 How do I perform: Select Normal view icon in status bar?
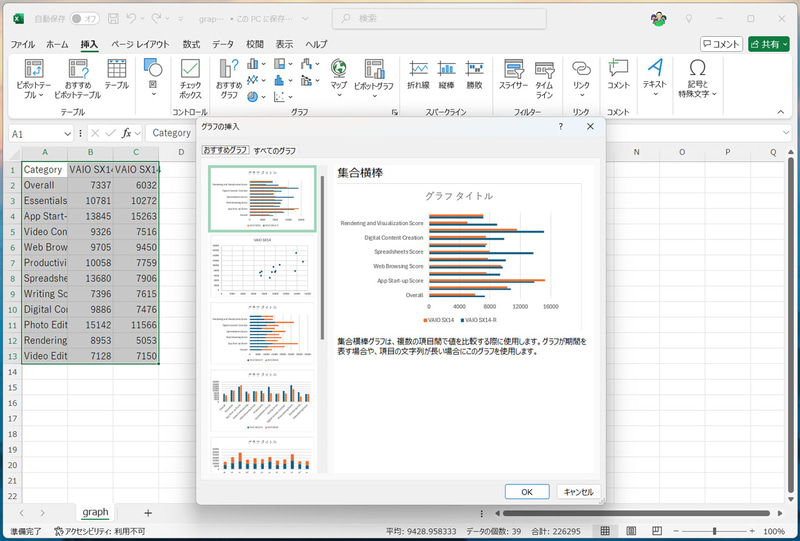point(605,531)
